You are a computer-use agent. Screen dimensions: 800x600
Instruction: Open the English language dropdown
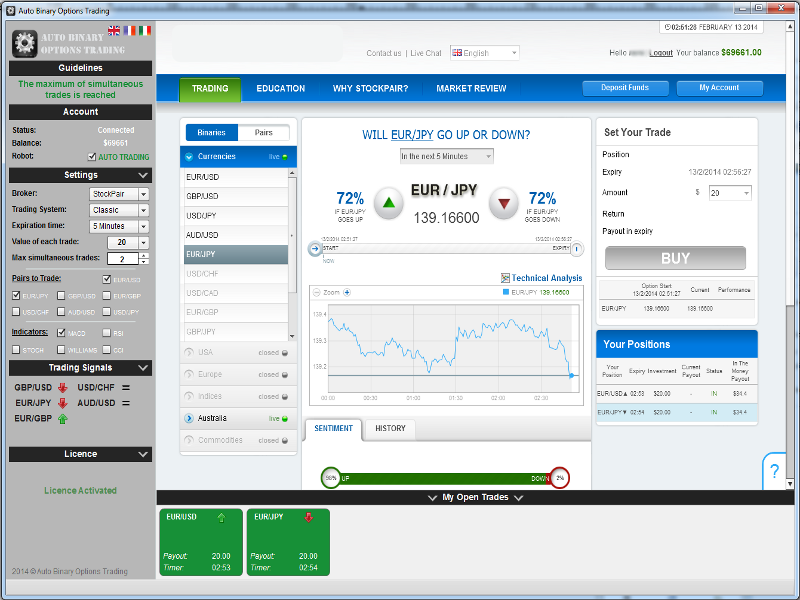[x=485, y=53]
